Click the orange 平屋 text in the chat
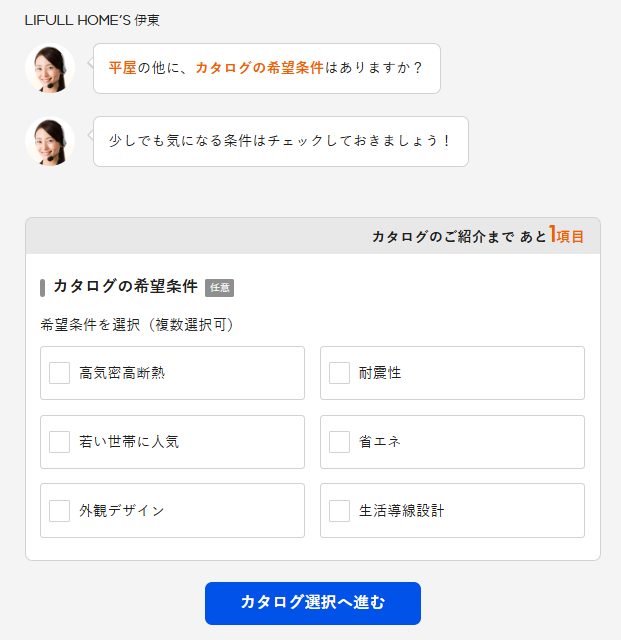 pos(122,68)
